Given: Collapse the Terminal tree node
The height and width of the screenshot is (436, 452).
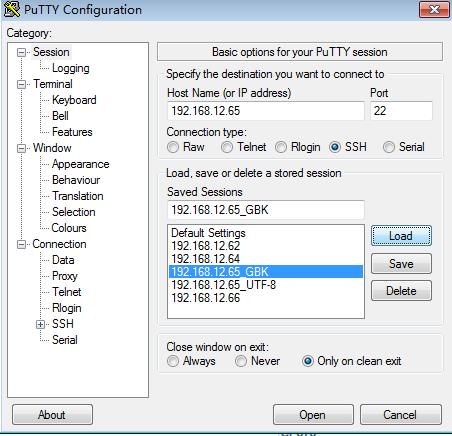Looking at the screenshot, I should coord(22,84).
